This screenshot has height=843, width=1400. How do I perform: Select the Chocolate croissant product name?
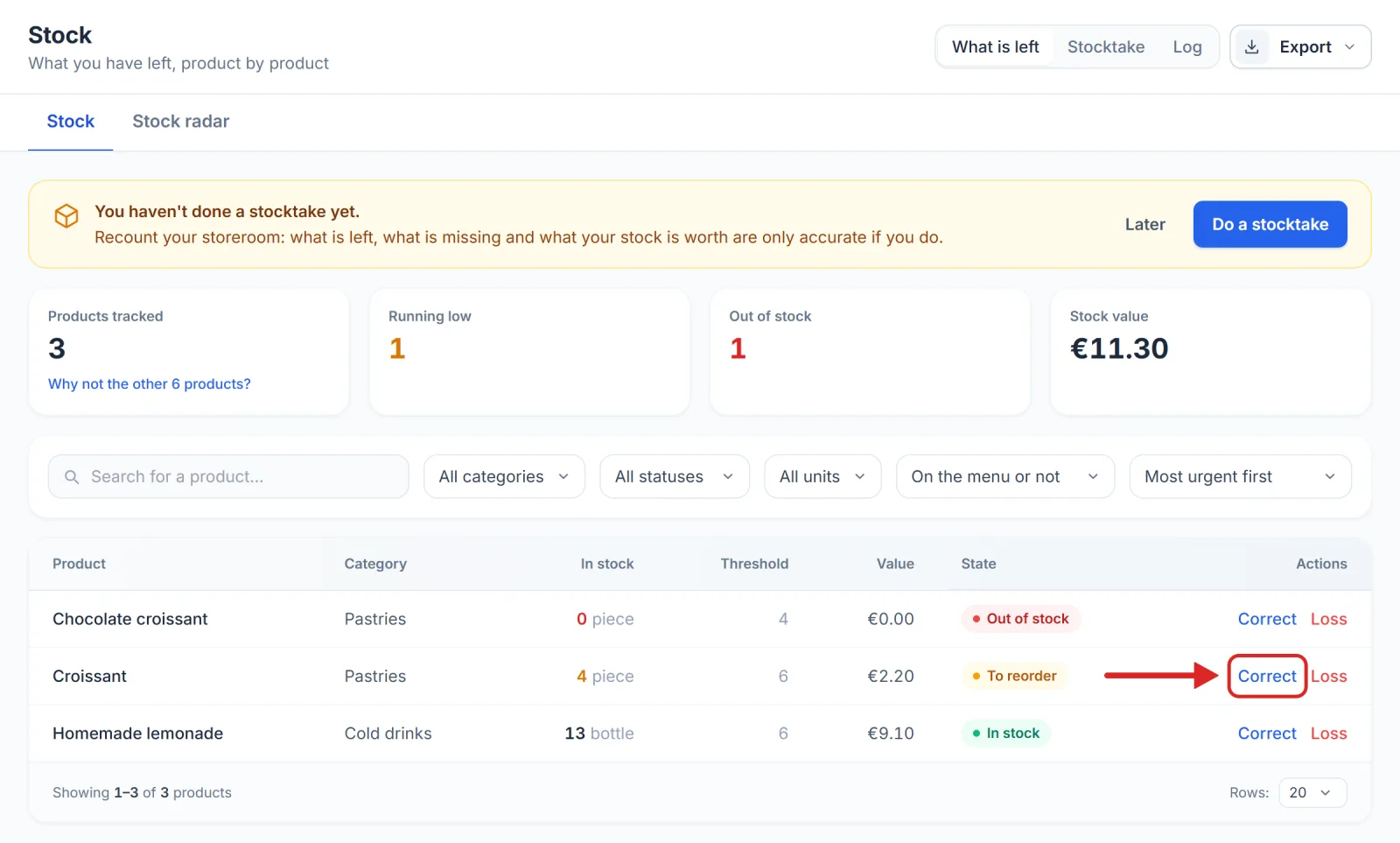coord(130,619)
